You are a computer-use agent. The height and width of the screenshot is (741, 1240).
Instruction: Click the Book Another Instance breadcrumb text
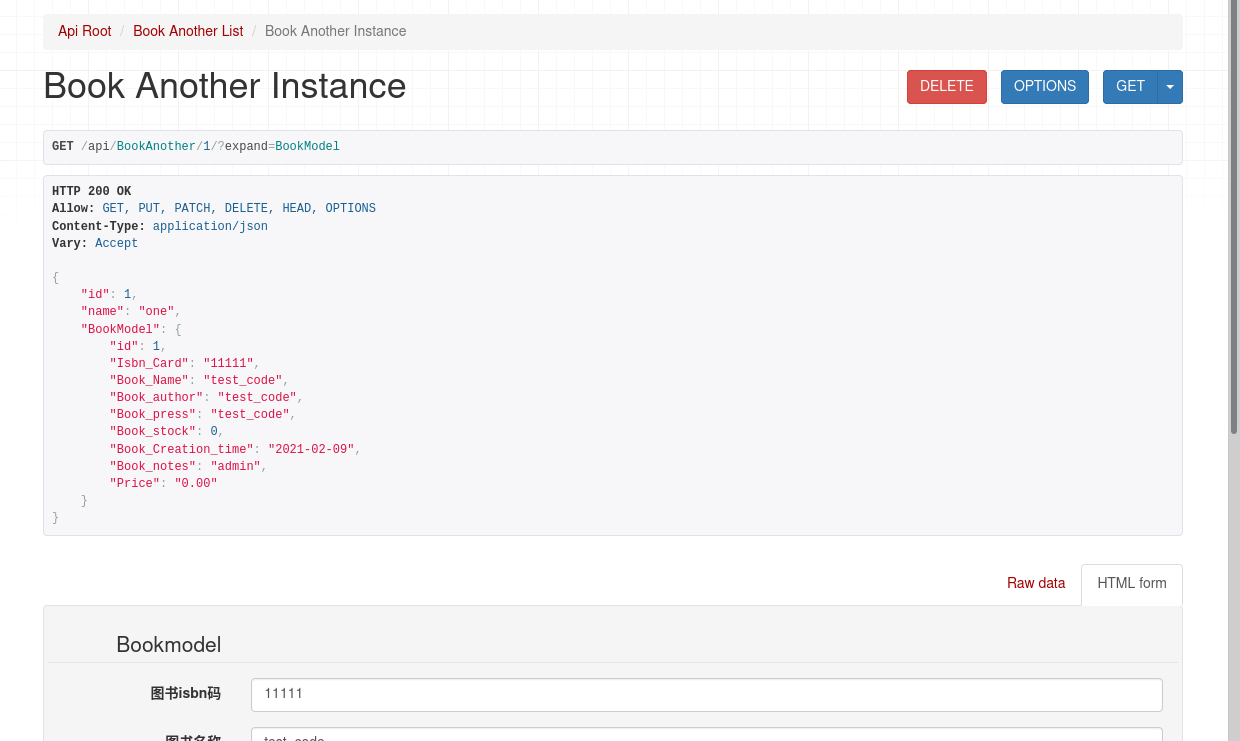[x=335, y=31]
